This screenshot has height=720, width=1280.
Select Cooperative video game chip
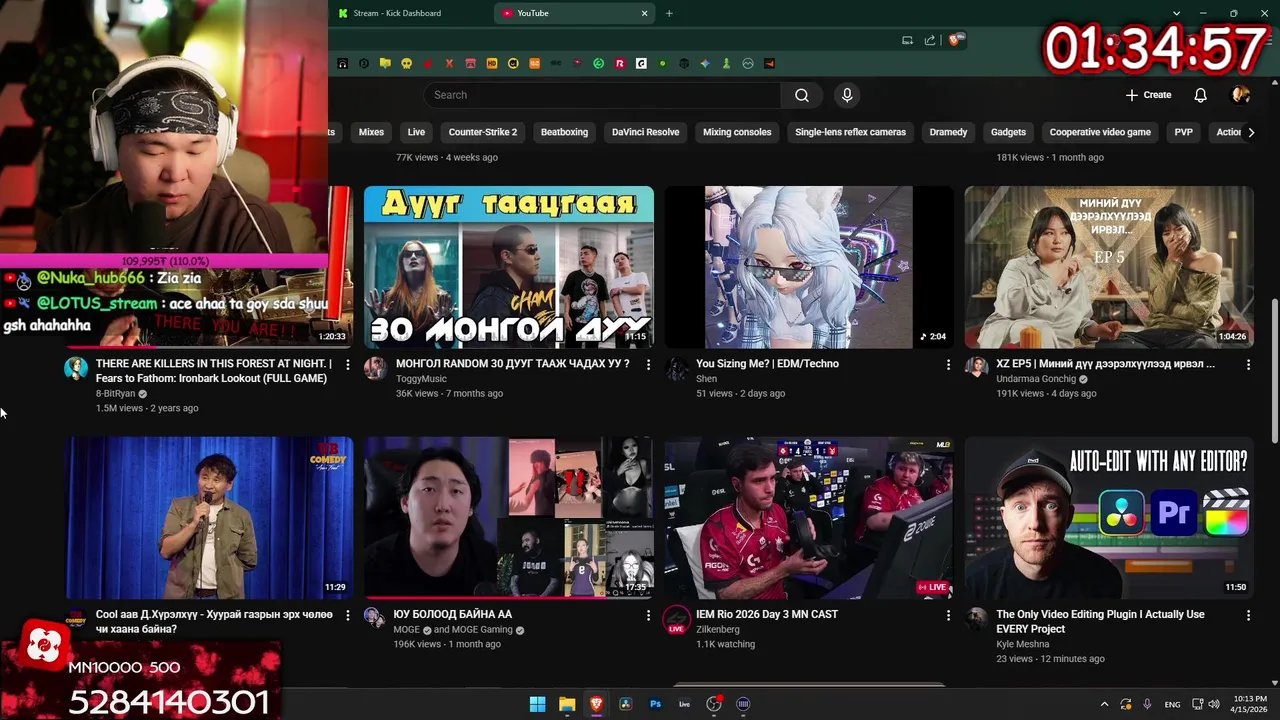[1100, 132]
